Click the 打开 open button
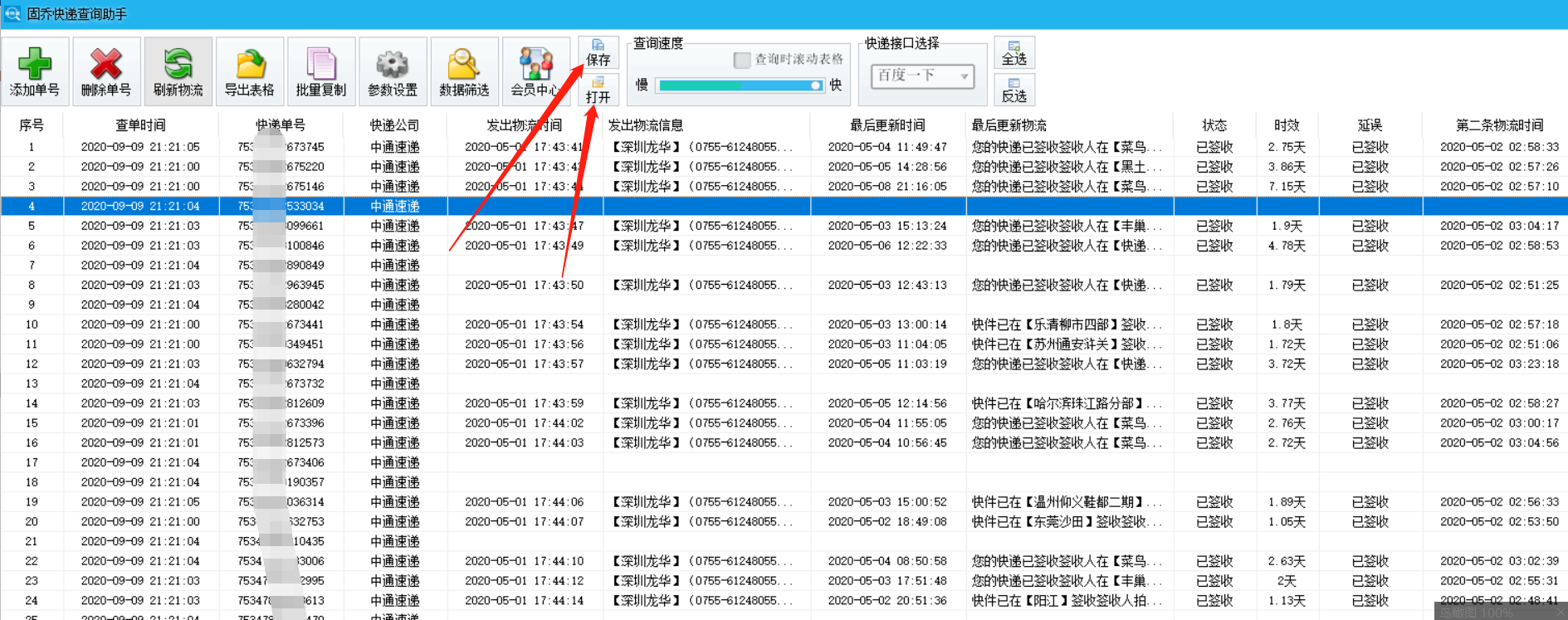 pyautogui.click(x=598, y=90)
